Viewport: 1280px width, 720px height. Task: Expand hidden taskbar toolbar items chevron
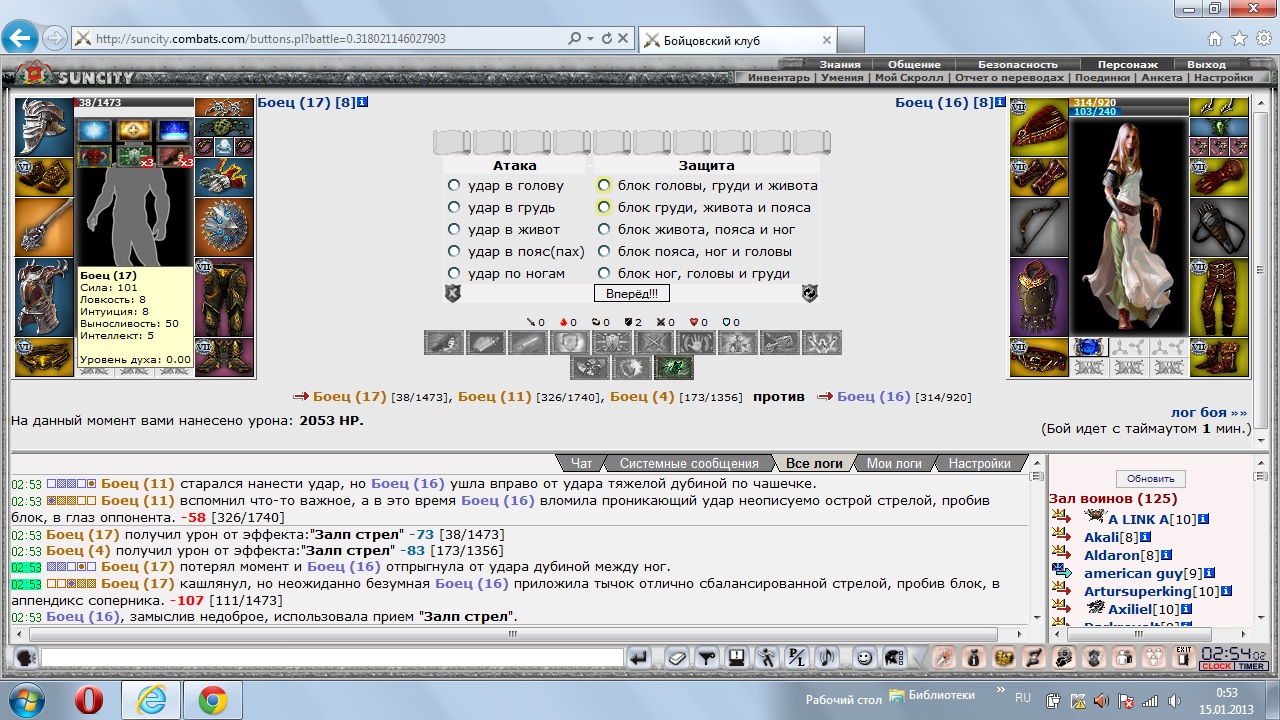tap(1000, 692)
